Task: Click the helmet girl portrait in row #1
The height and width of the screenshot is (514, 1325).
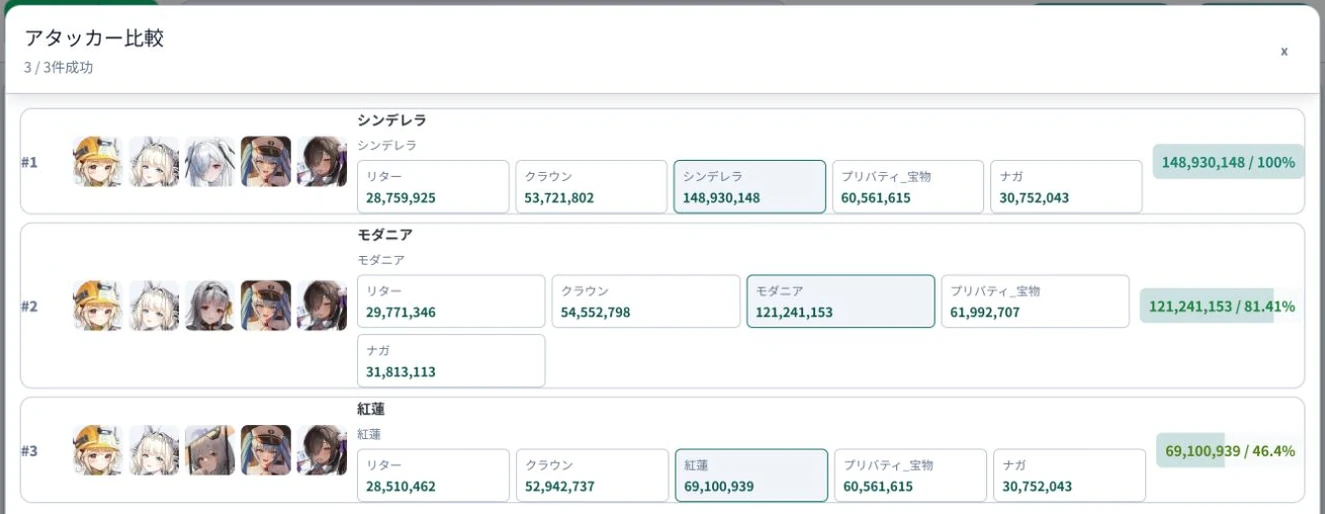Action: pyautogui.click(x=98, y=162)
